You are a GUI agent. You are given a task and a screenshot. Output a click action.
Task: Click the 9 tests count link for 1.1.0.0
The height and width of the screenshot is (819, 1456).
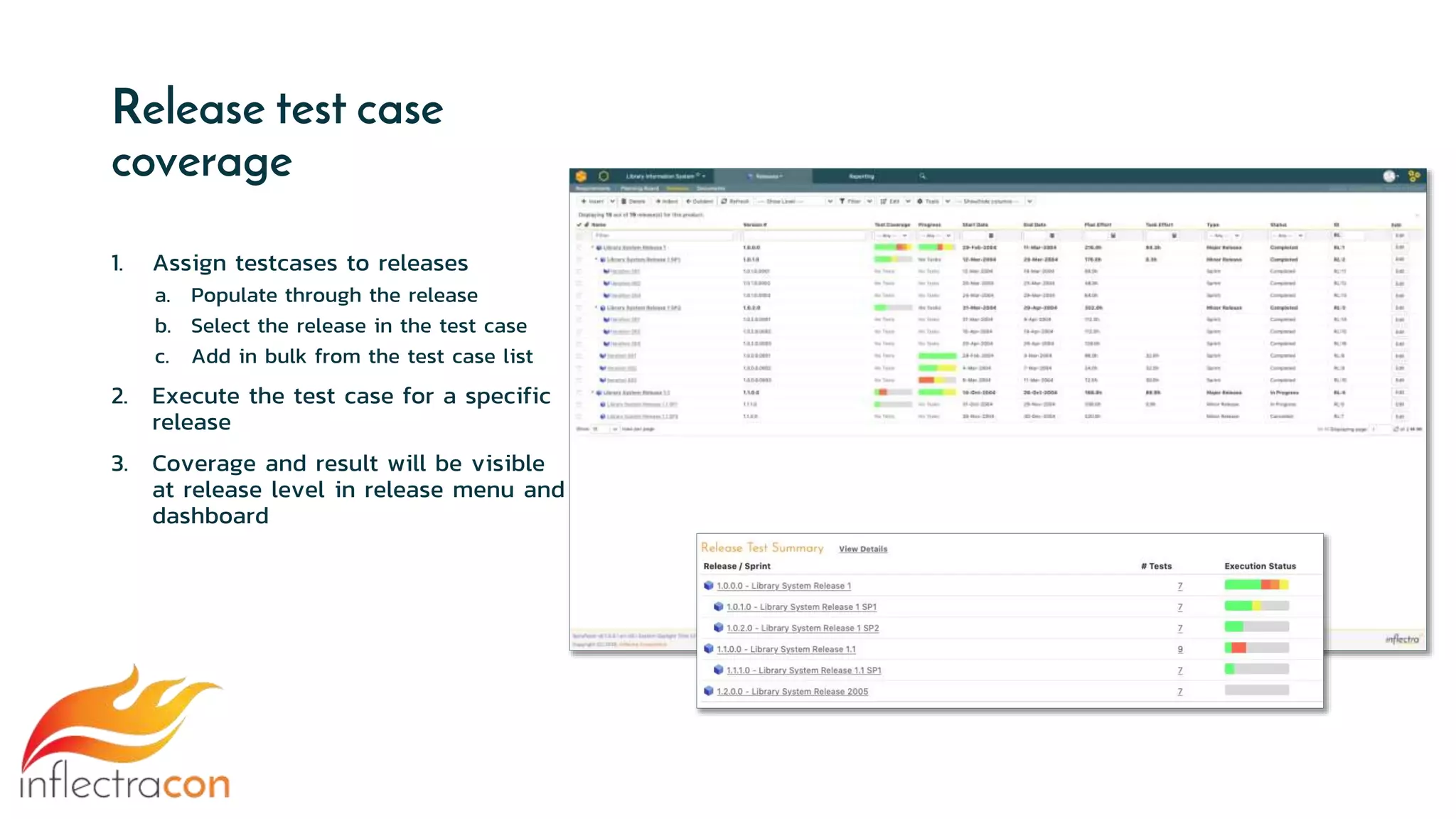[x=1180, y=649]
